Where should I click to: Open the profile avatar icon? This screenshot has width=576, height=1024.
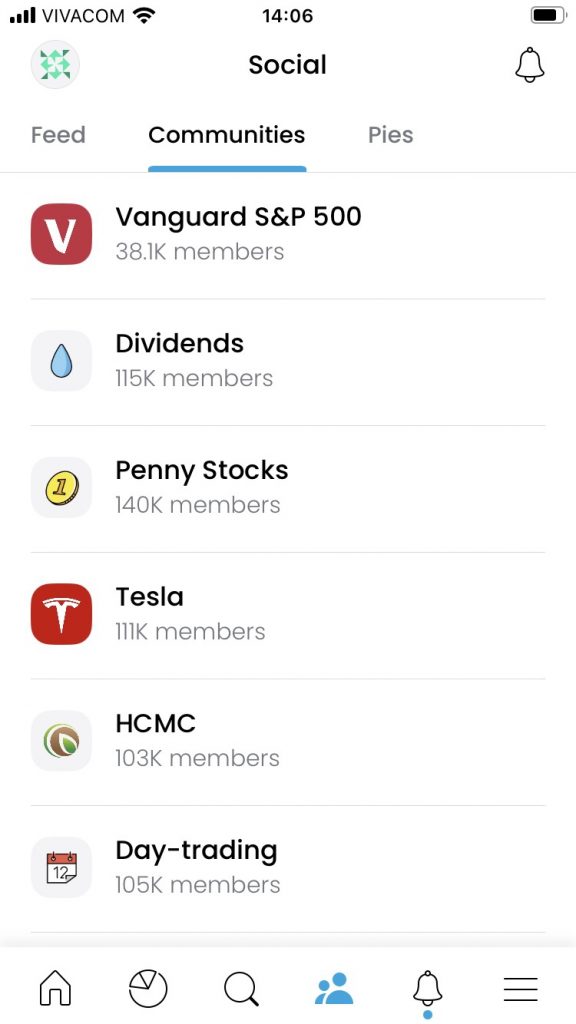coord(55,65)
